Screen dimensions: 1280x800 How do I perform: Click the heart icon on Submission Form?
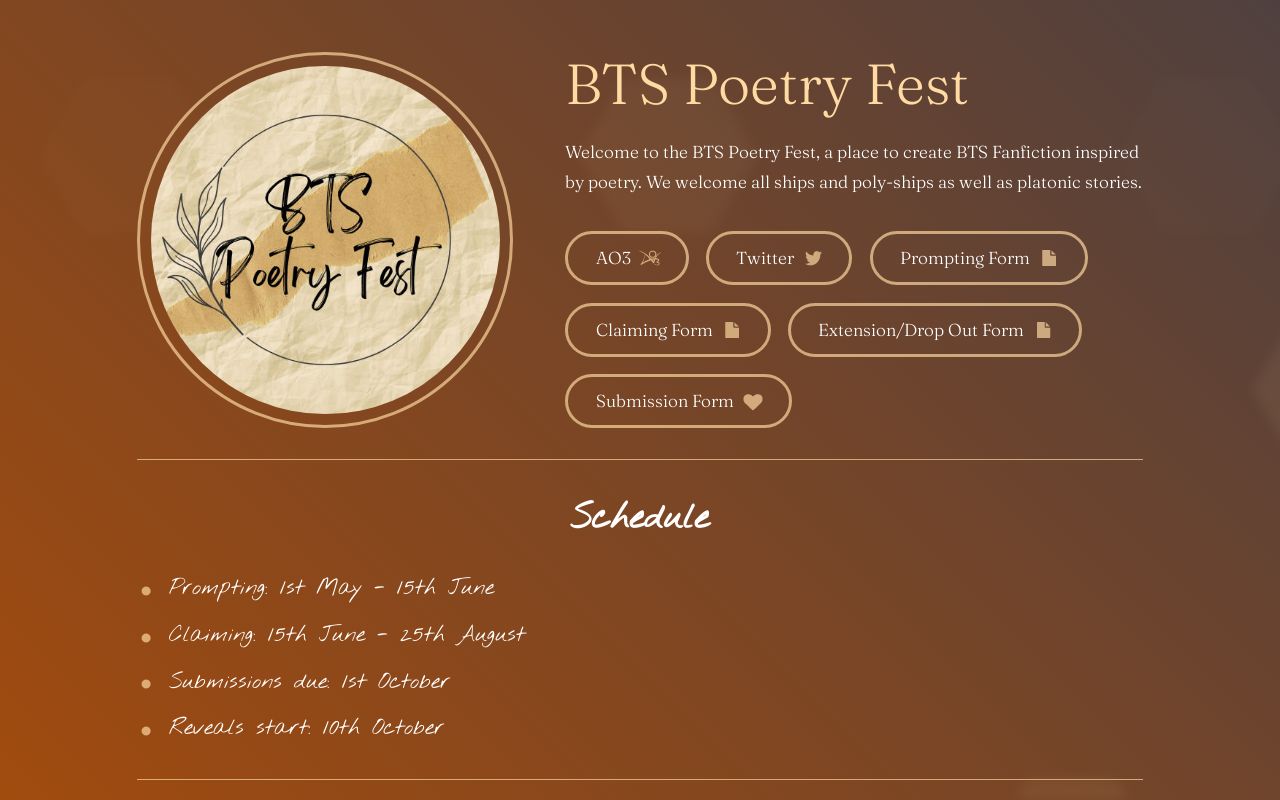pyautogui.click(x=753, y=401)
